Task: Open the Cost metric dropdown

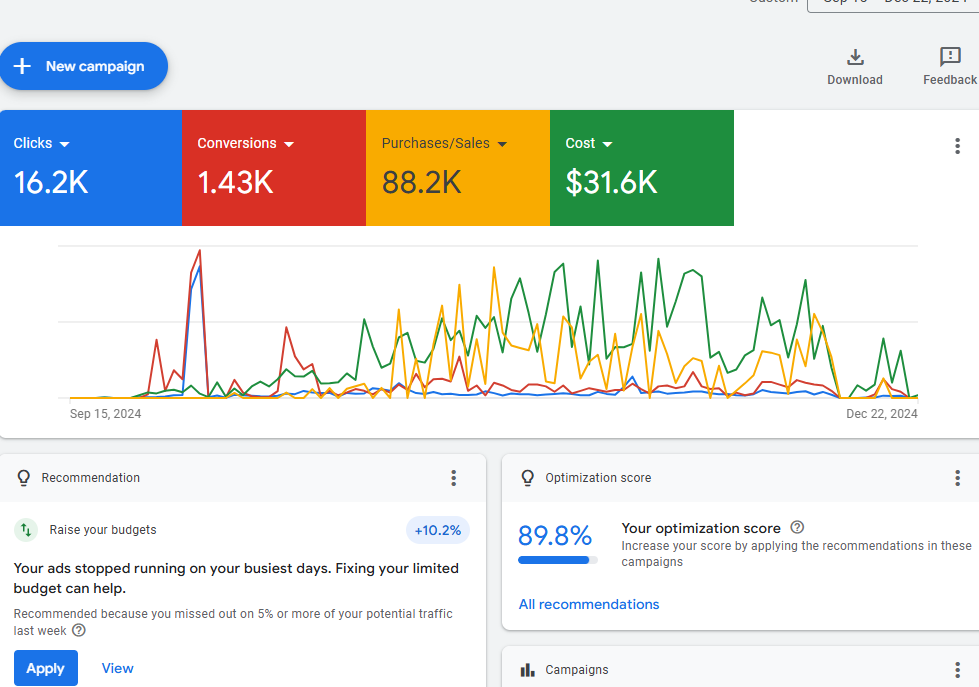Action: pyautogui.click(x=608, y=144)
